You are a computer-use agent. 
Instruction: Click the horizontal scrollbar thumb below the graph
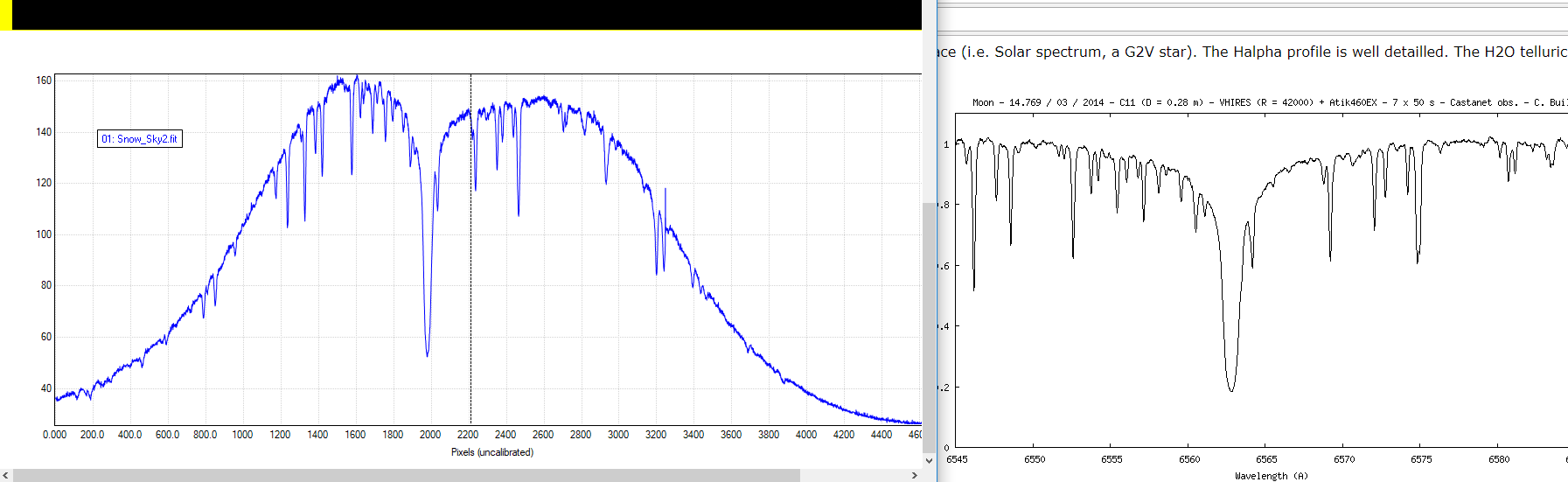pyautogui.click(x=407, y=475)
